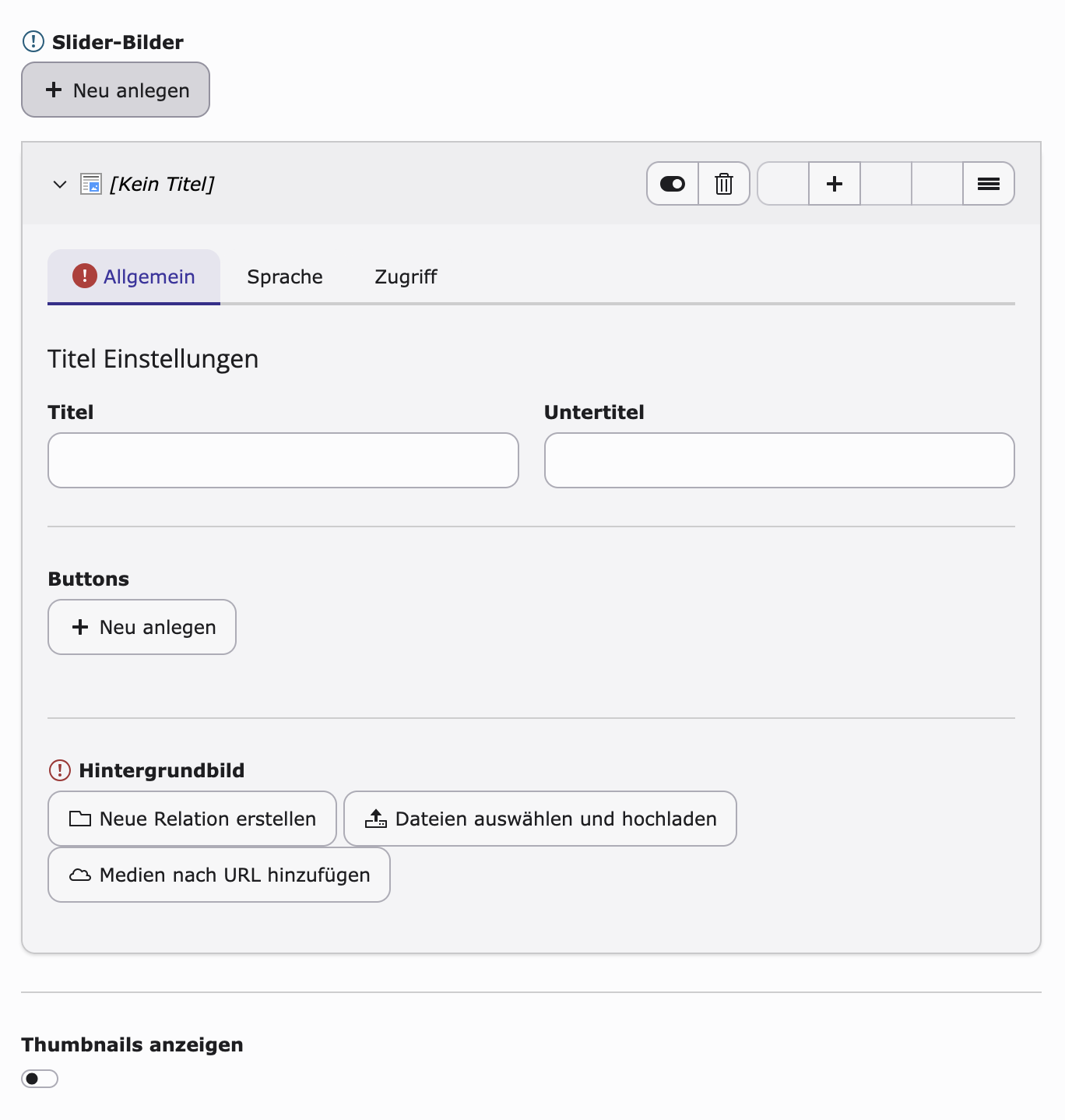Click Medien nach URL hinzufügen

[219, 875]
